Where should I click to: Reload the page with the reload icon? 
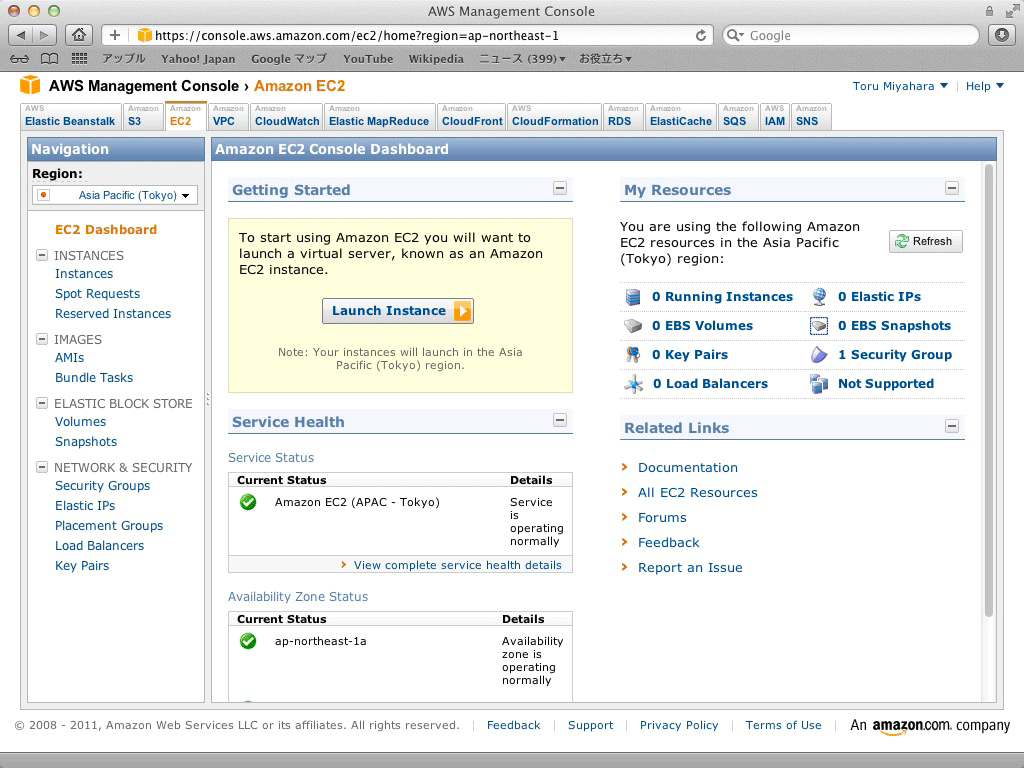(x=701, y=35)
